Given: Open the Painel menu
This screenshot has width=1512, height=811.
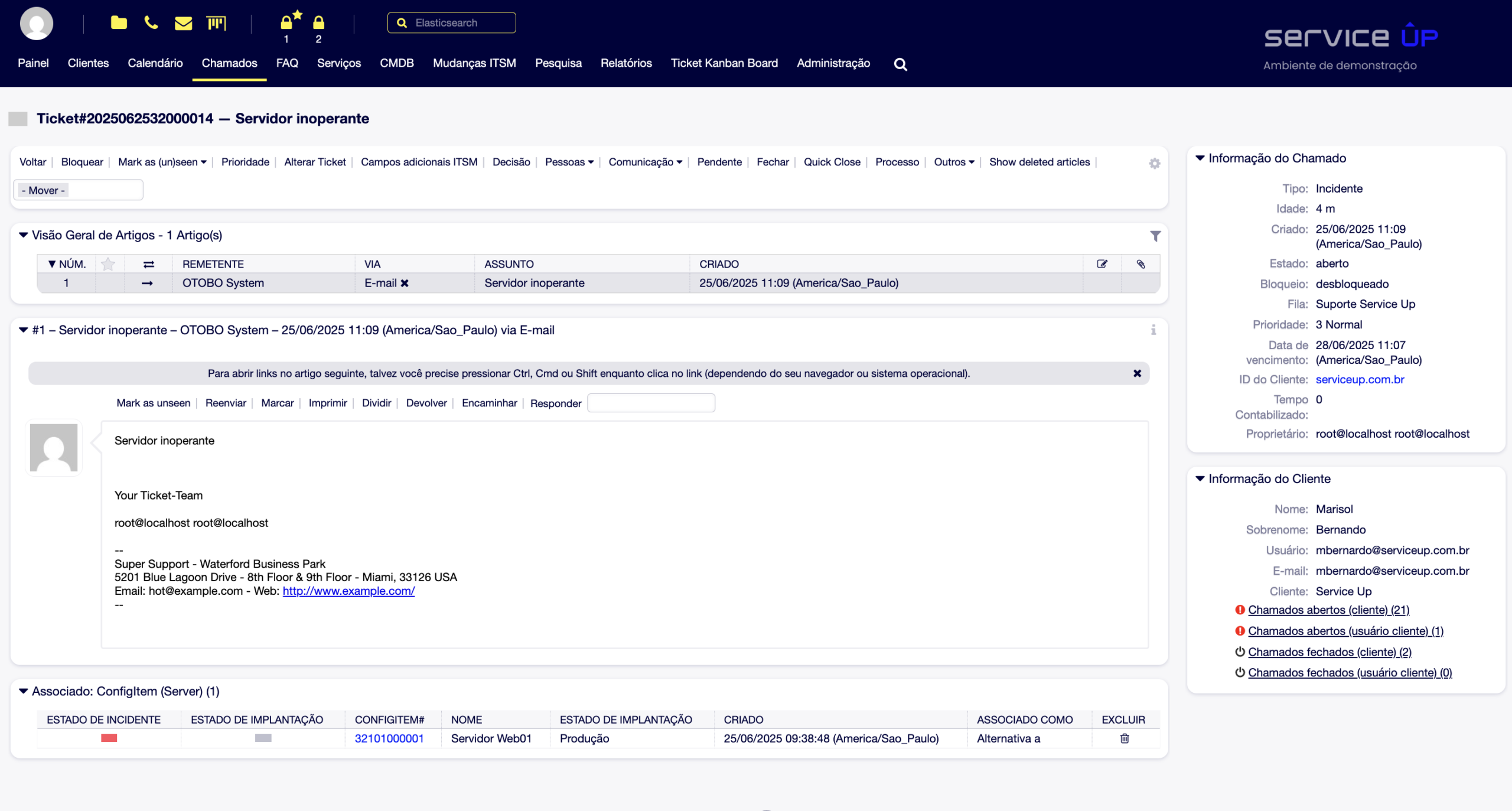Looking at the screenshot, I should (33, 63).
